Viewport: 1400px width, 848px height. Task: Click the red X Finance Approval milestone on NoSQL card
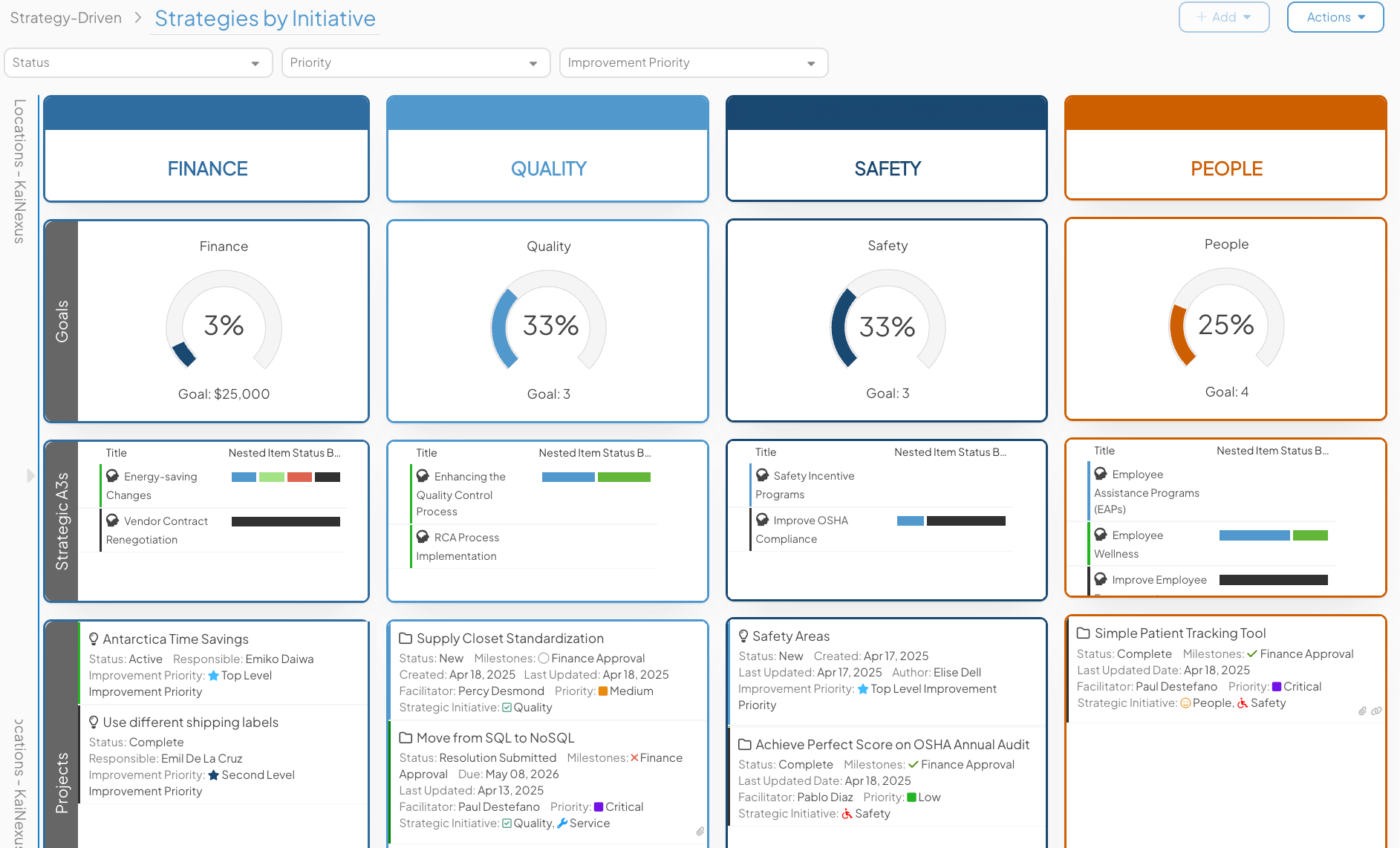click(633, 757)
